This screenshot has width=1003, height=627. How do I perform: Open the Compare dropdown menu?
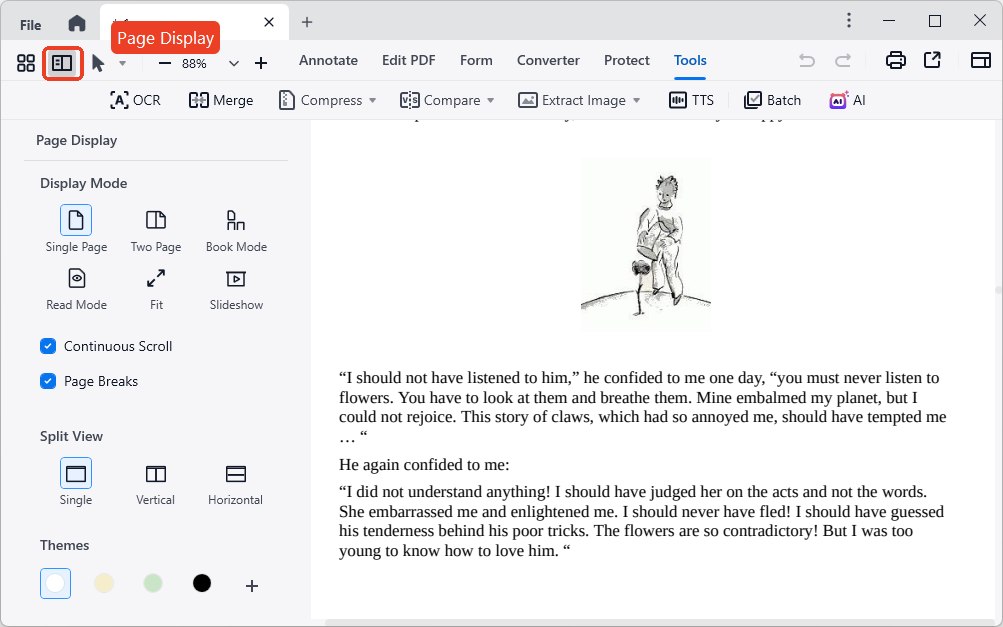point(490,100)
